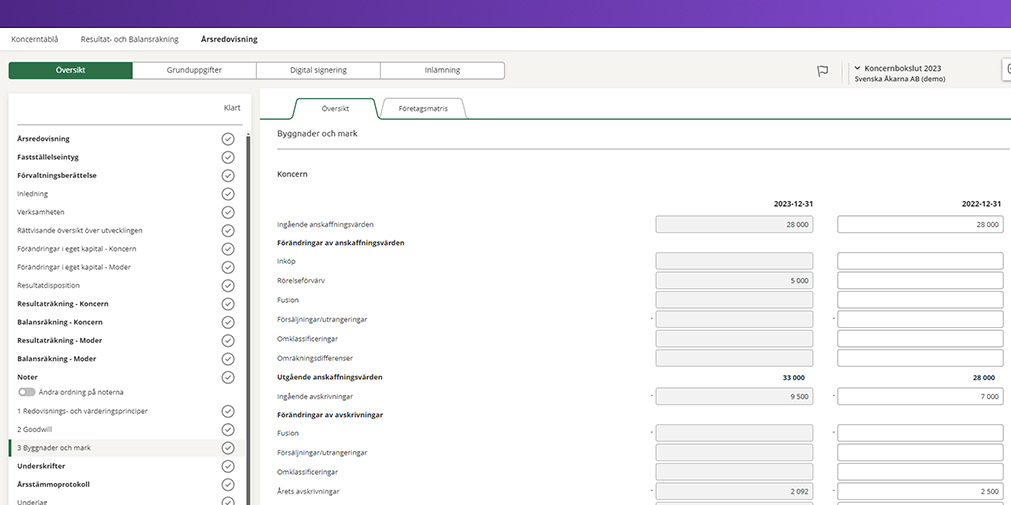Toggle Klart check for Förvaltningsberättelse
Viewport: 1011px width, 505px height.
pyautogui.click(x=228, y=175)
